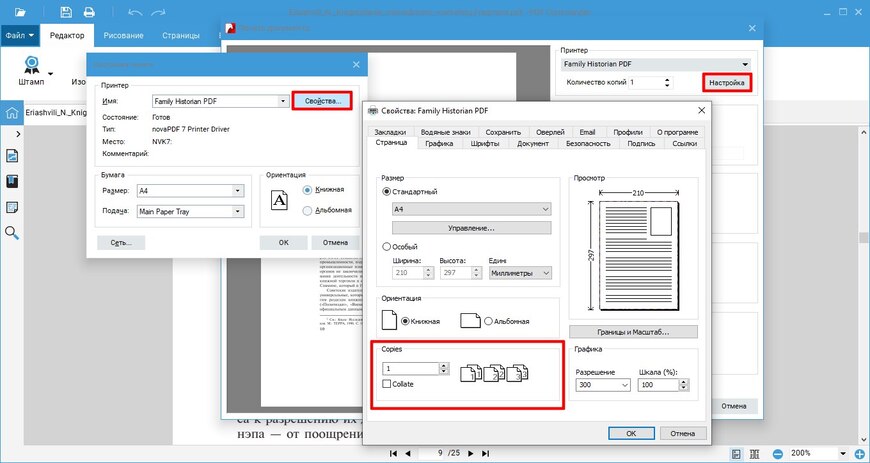Open search magnifier in sidebar
The image size is (870, 463).
tap(12, 233)
